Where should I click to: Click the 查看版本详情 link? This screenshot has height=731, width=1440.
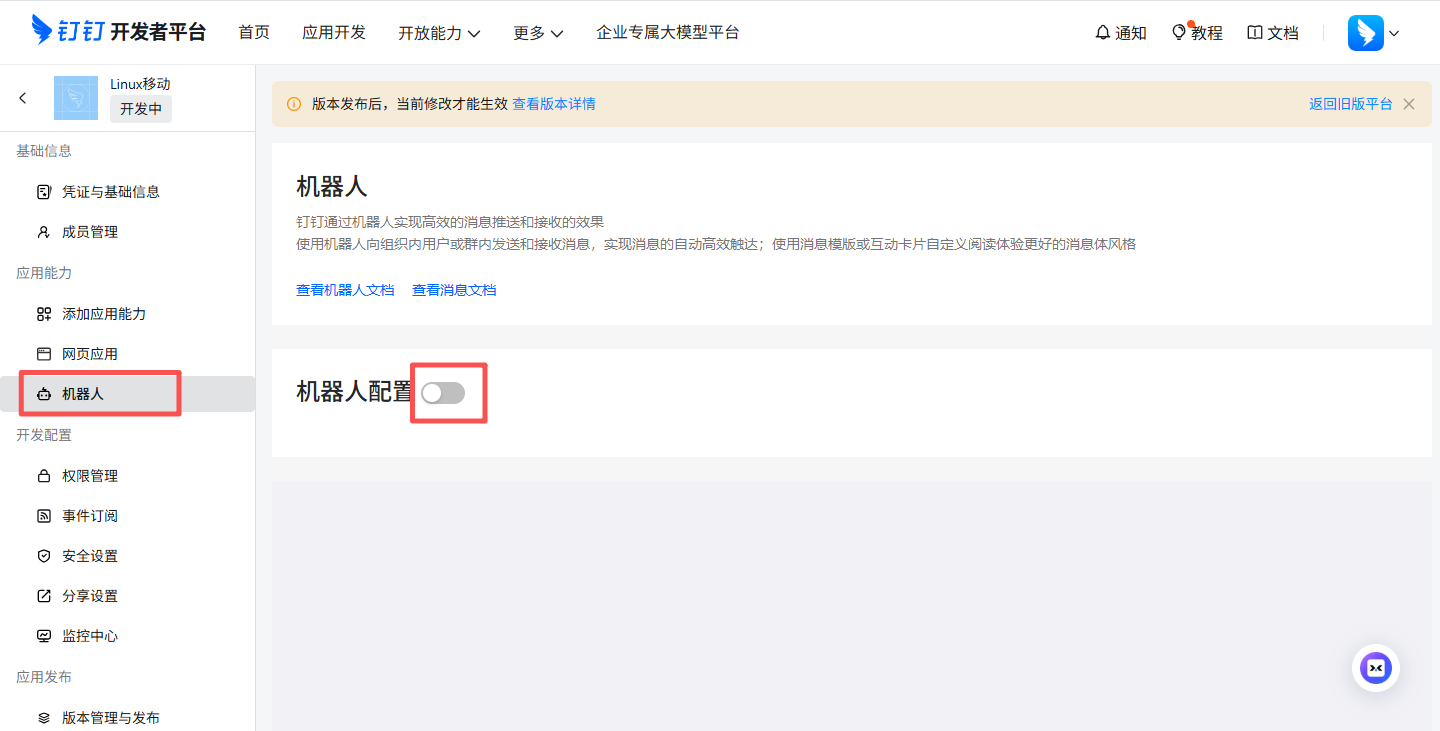coord(554,104)
